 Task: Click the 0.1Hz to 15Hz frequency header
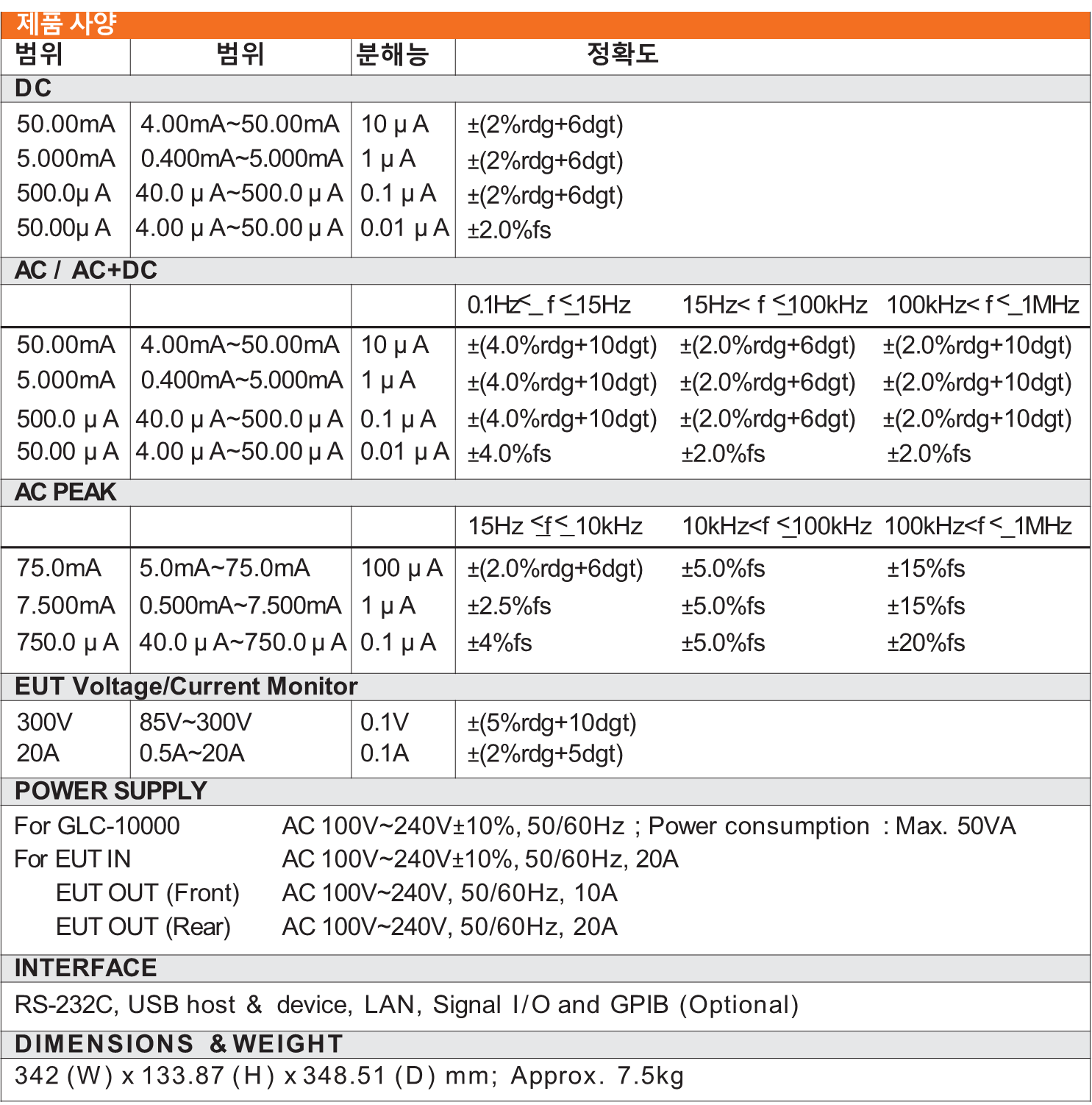(x=549, y=305)
